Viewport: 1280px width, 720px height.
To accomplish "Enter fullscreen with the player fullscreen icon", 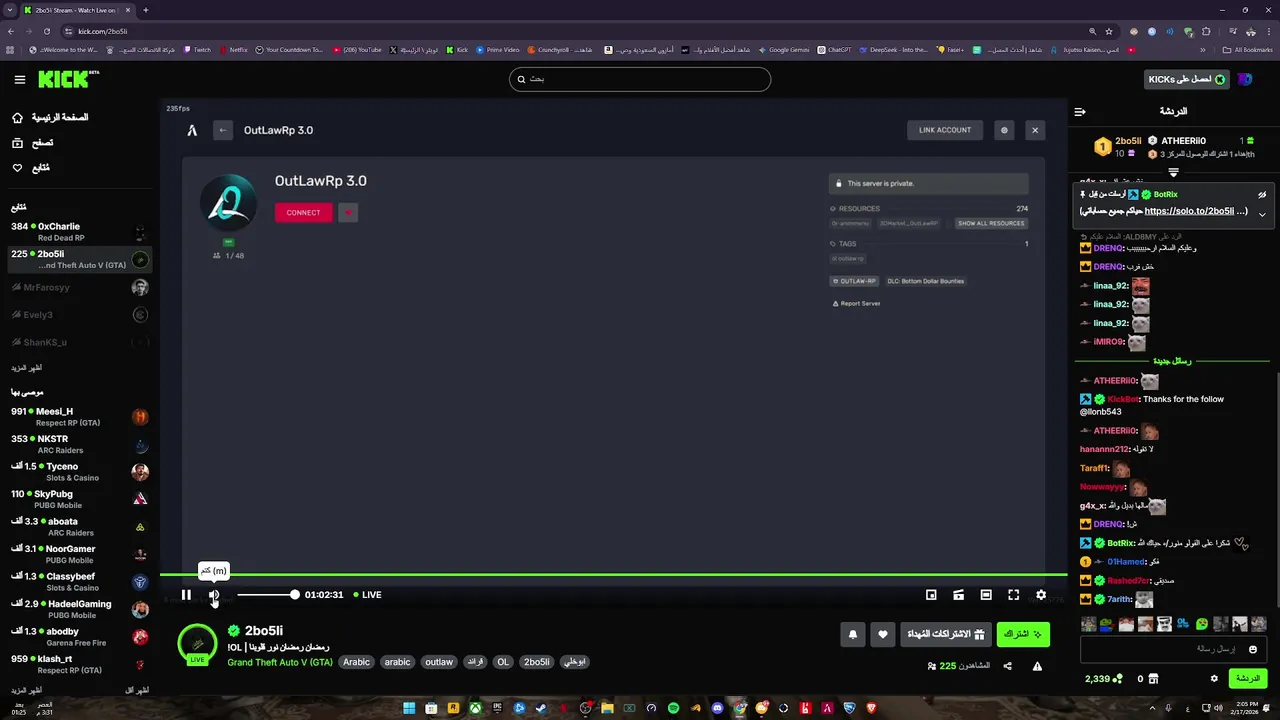I will pos(1013,595).
